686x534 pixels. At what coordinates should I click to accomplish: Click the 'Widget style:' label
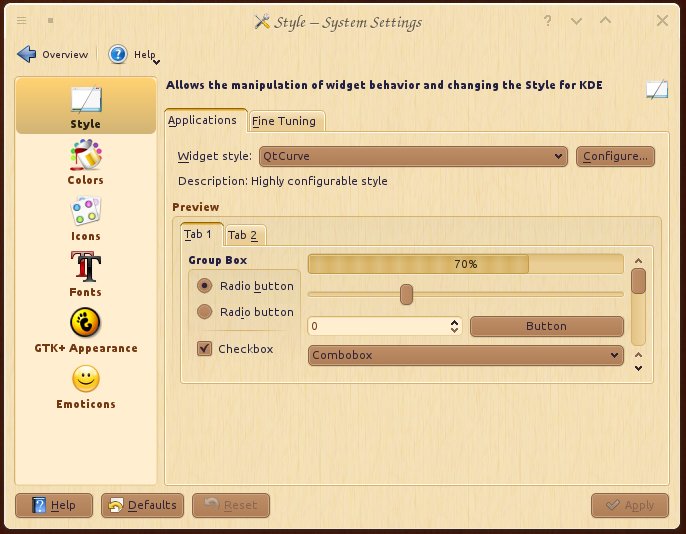[x=214, y=156]
